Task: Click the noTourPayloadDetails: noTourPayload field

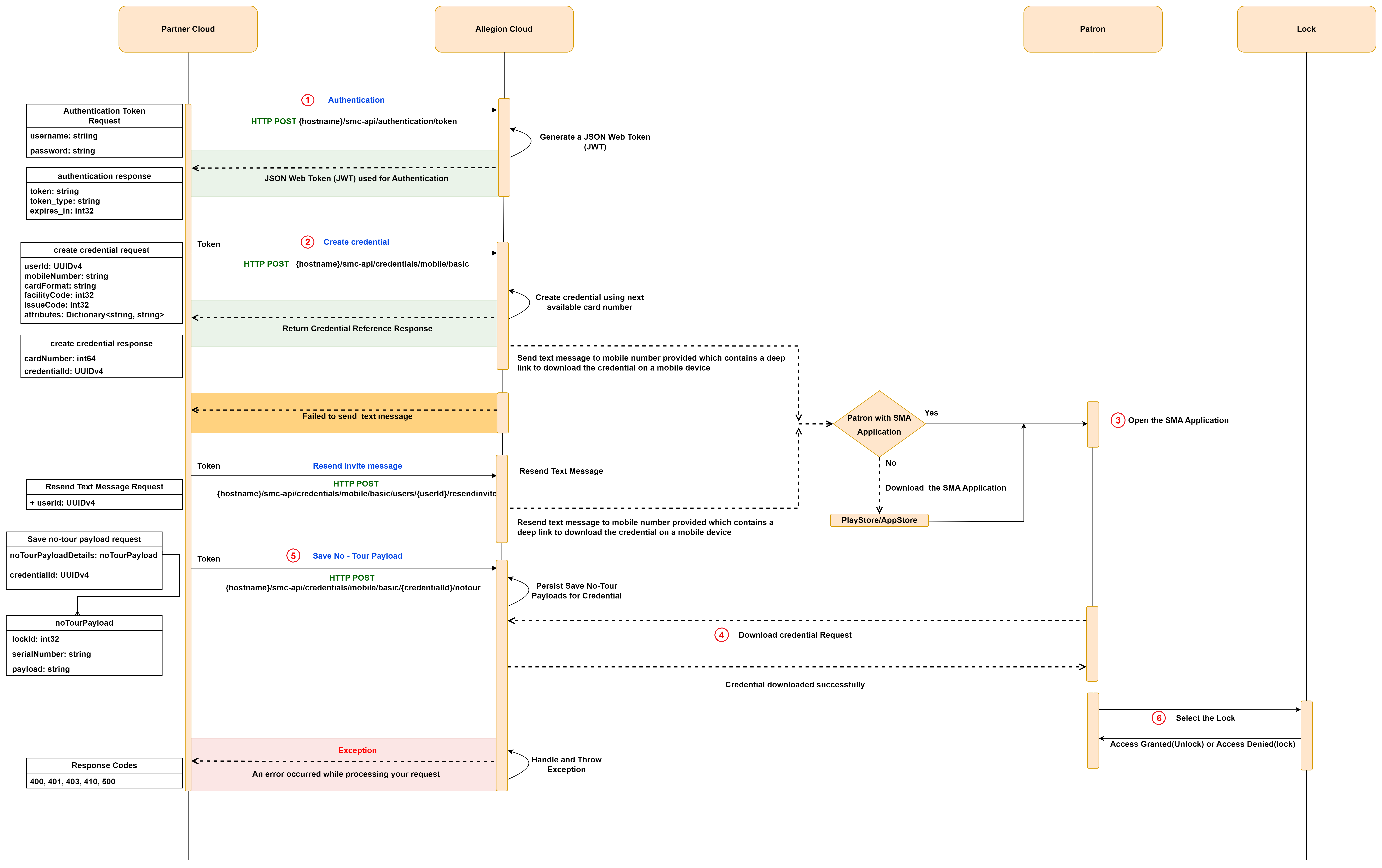Action: point(84,555)
